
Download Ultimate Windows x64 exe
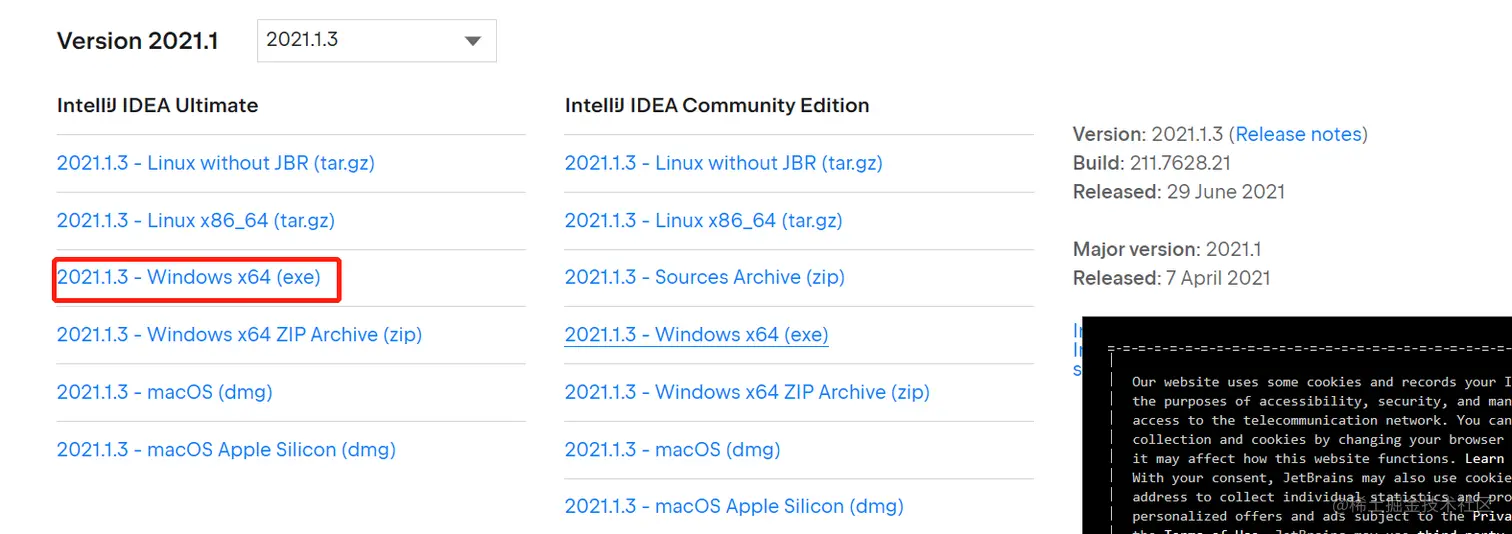pos(188,277)
